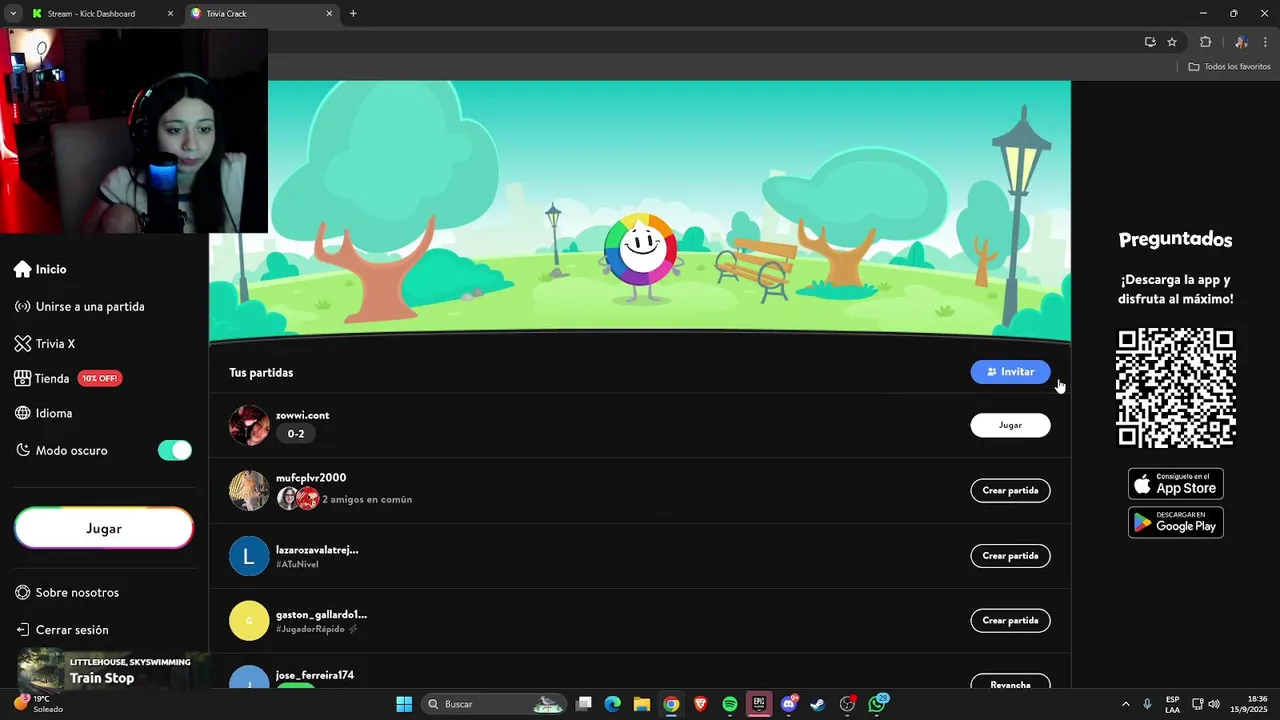Open Inicio home icon in sidebar
The height and width of the screenshot is (720, 1280).
(x=40, y=269)
